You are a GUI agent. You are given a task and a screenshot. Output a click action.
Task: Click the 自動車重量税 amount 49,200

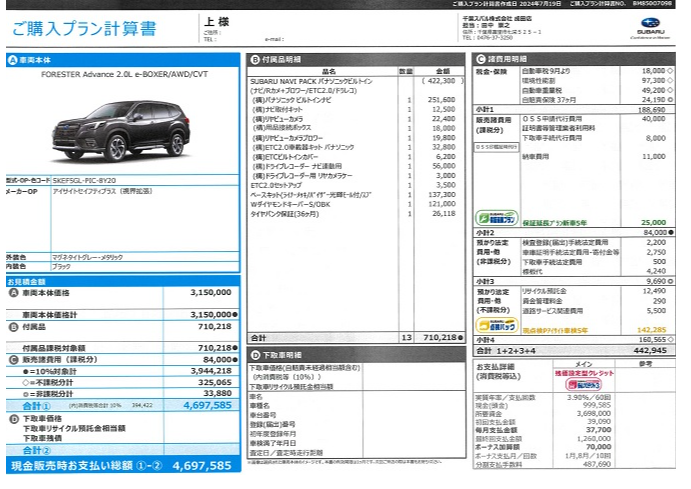coord(654,90)
